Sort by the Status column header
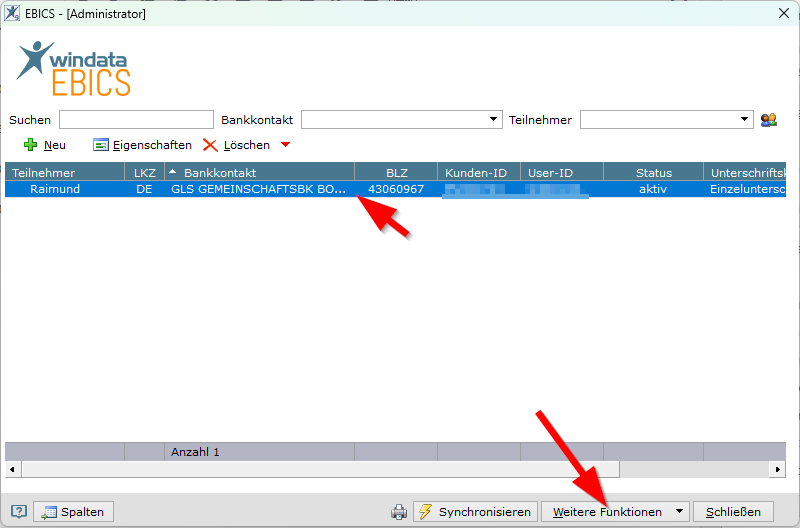This screenshot has height=528, width=800. 654,173
